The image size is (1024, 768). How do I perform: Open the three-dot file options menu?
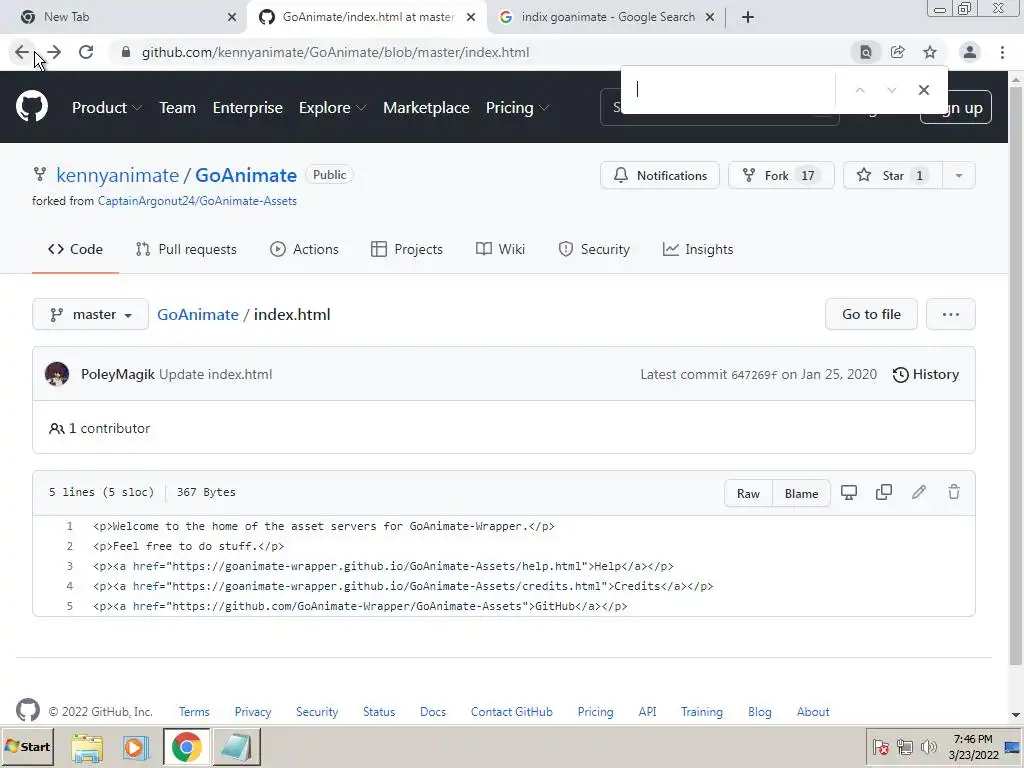pyautogui.click(x=951, y=314)
